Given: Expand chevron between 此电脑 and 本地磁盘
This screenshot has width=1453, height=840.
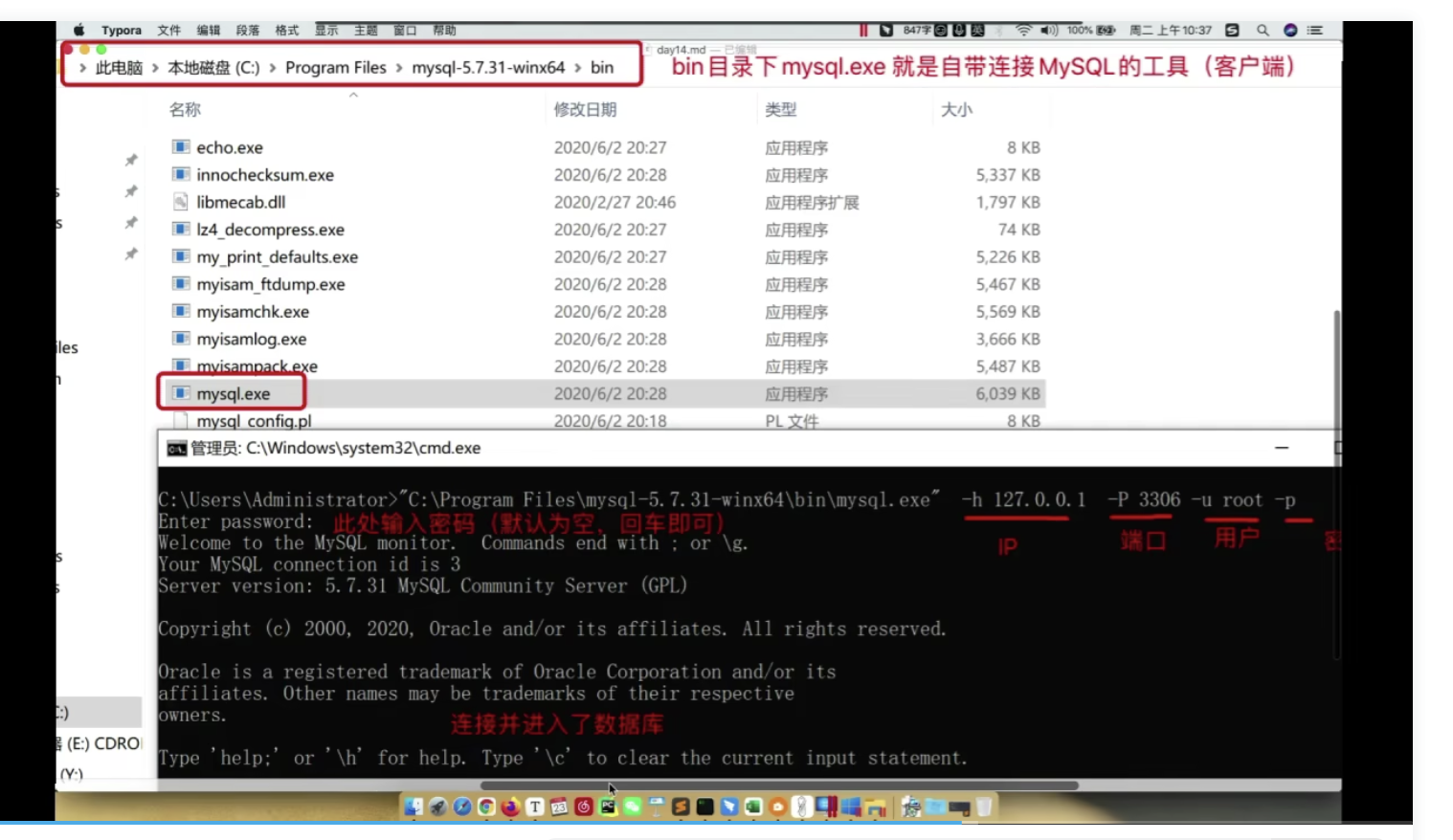Looking at the screenshot, I should click(155, 68).
